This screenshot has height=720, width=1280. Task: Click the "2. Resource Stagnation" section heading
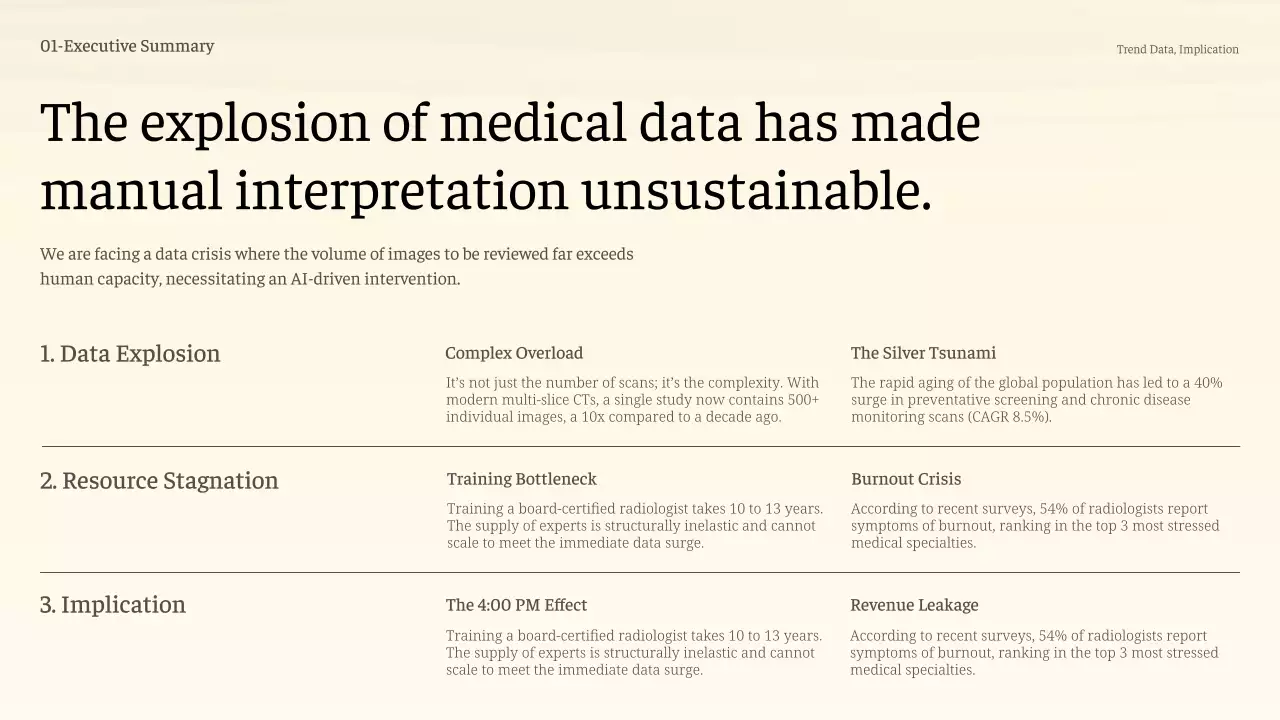pos(159,481)
